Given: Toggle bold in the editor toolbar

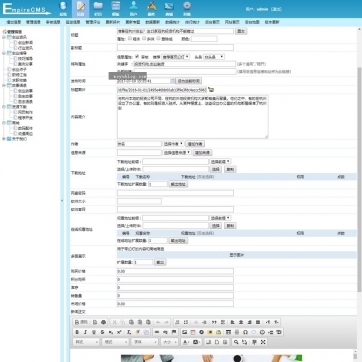Looking at the screenshot, I should (x=77, y=332).
